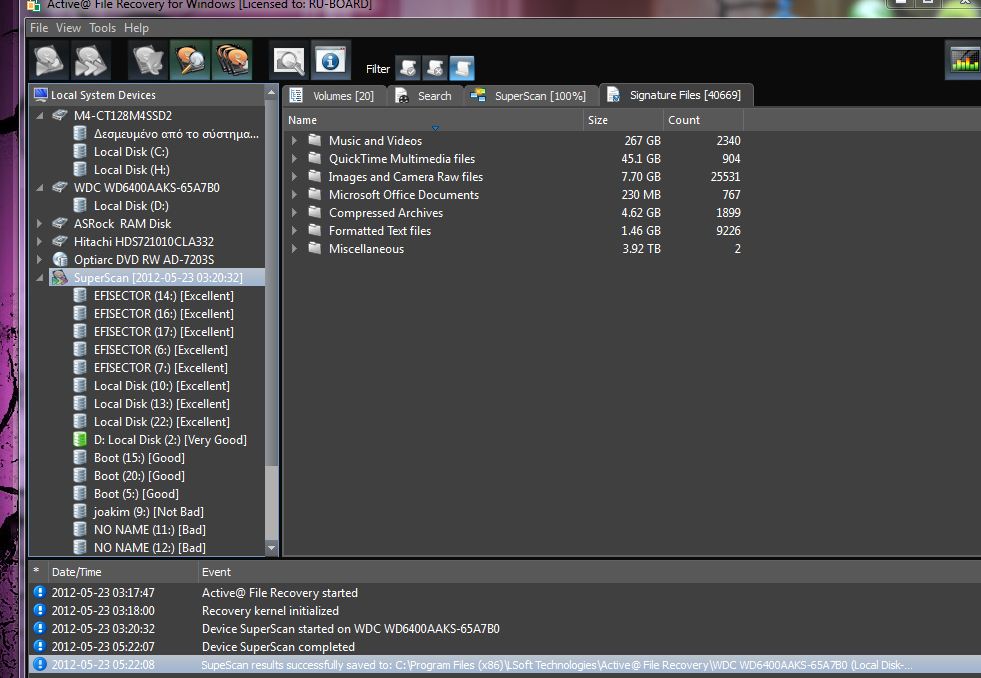The image size is (981, 678).
Task: Select Local Disk (D:) under WDC drive
Action: (131, 206)
